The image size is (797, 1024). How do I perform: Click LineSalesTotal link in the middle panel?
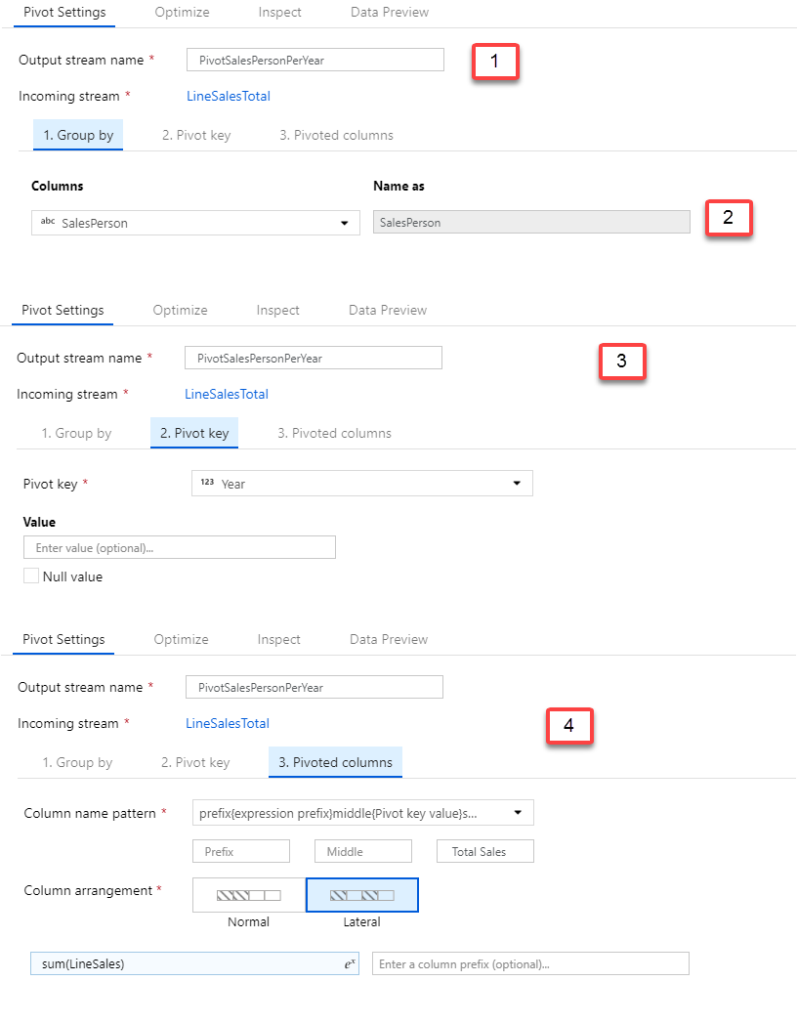(x=226, y=394)
